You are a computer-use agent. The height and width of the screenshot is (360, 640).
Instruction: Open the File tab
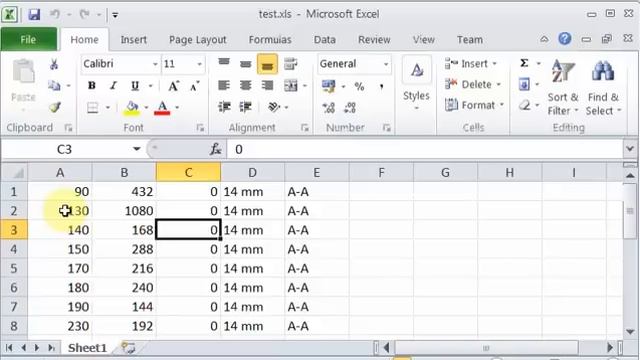point(28,40)
